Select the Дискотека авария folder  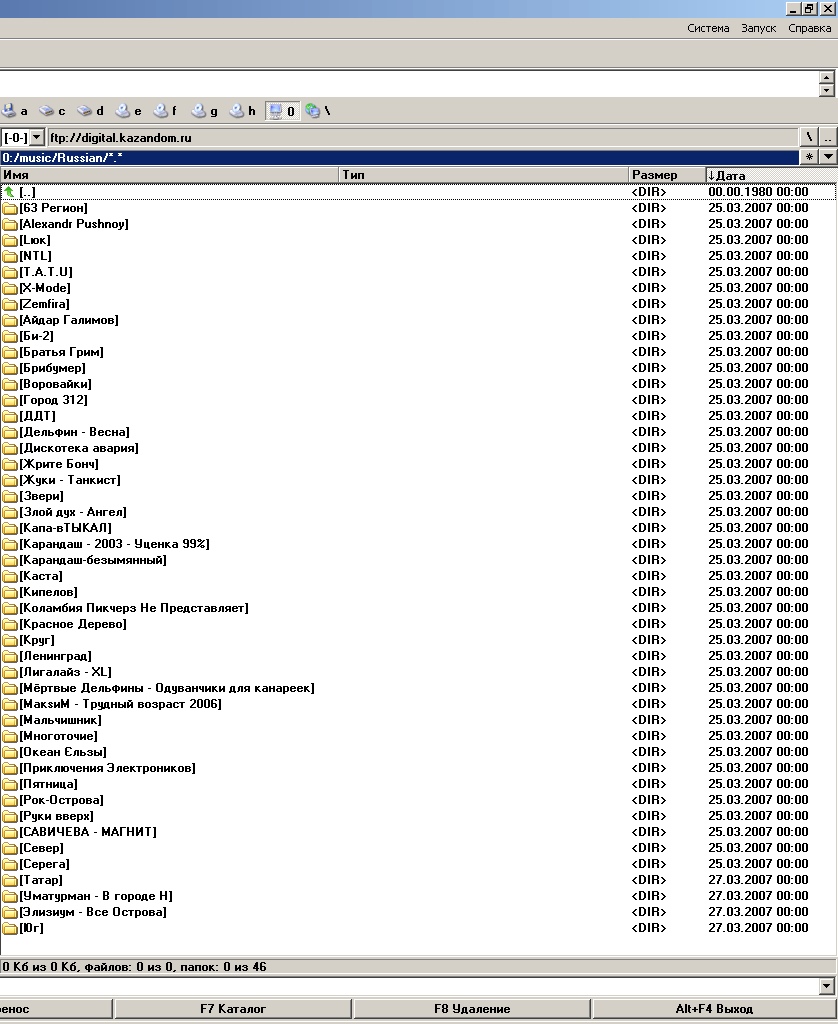pos(418,448)
